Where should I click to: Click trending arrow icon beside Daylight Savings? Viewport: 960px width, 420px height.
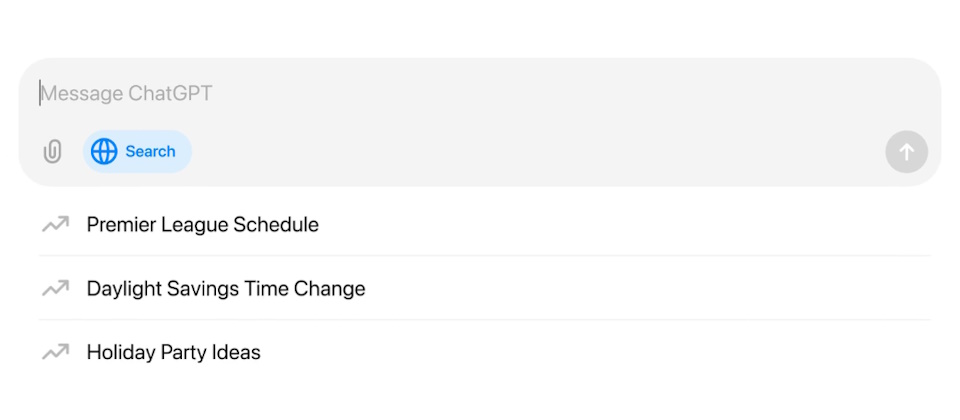click(55, 289)
